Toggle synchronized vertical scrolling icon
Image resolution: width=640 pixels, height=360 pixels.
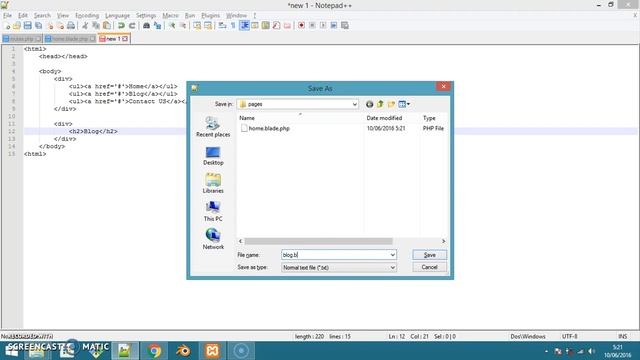pyautogui.click(x=197, y=26)
